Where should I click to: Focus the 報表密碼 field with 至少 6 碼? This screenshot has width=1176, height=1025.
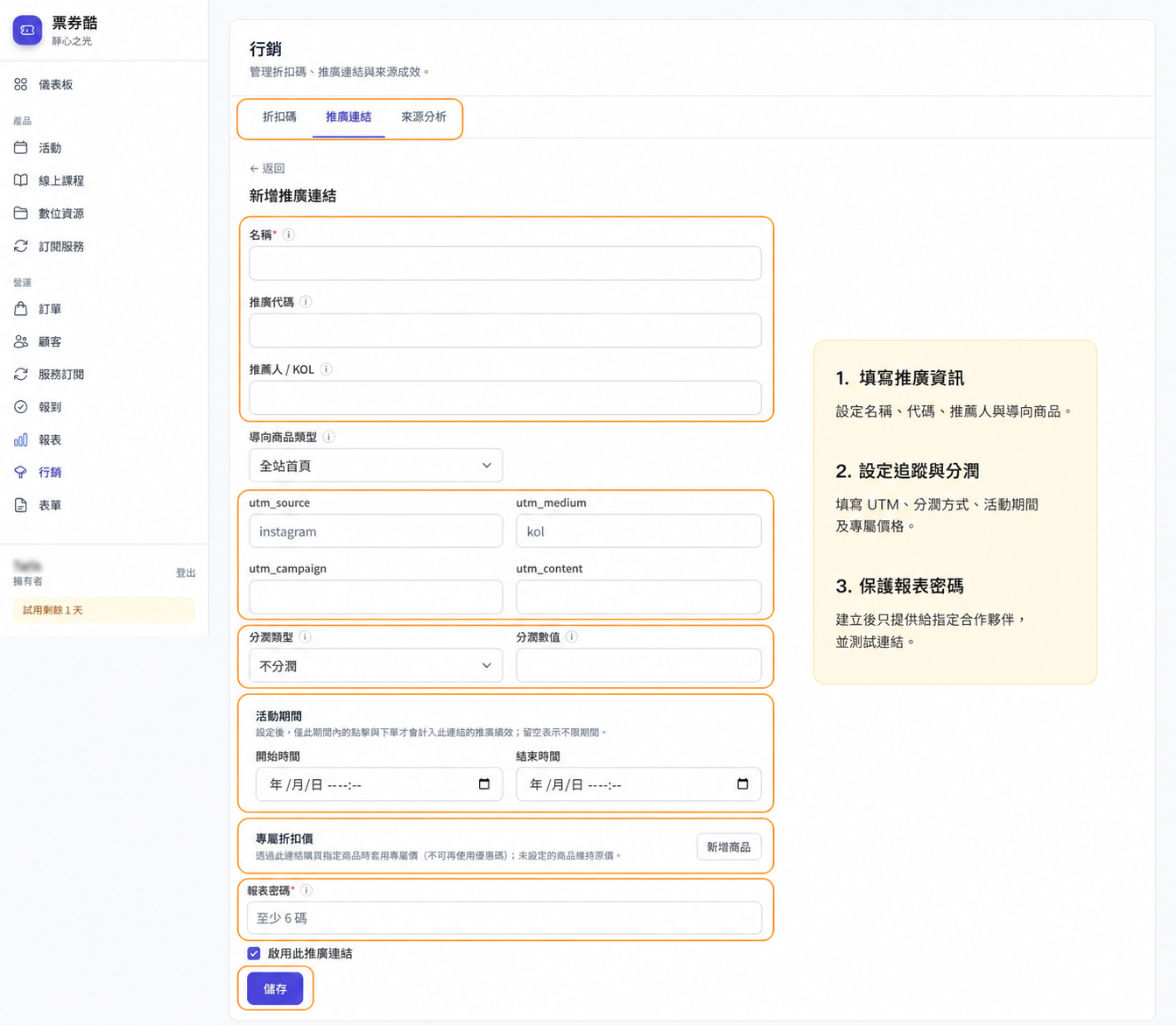pos(504,918)
